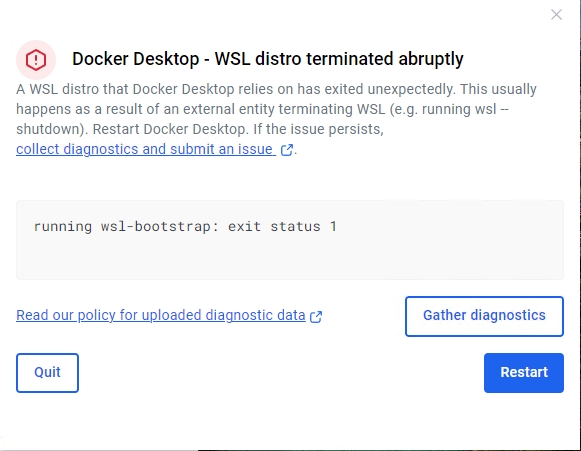Screen dimensions: 581x451
Task: Click the WSL distro terminated abruptly heading
Action: click(268, 59)
